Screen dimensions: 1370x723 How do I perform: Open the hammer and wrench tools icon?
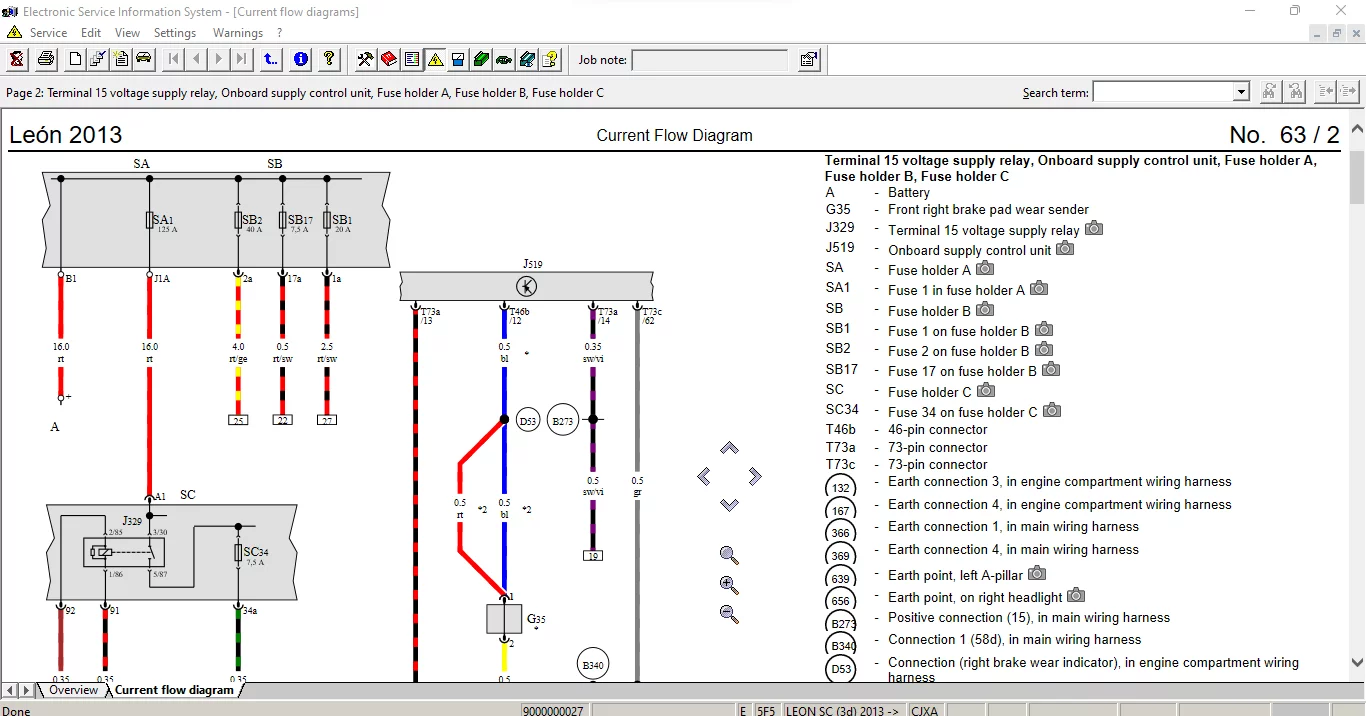[365, 60]
